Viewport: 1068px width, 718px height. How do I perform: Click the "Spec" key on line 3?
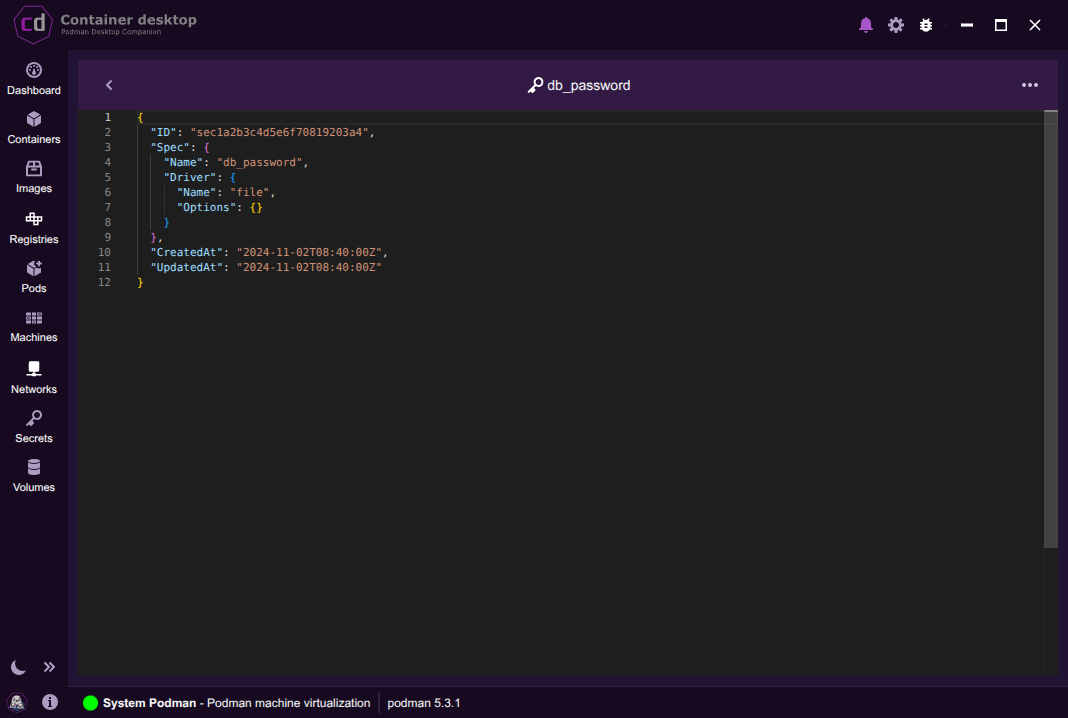click(x=170, y=147)
